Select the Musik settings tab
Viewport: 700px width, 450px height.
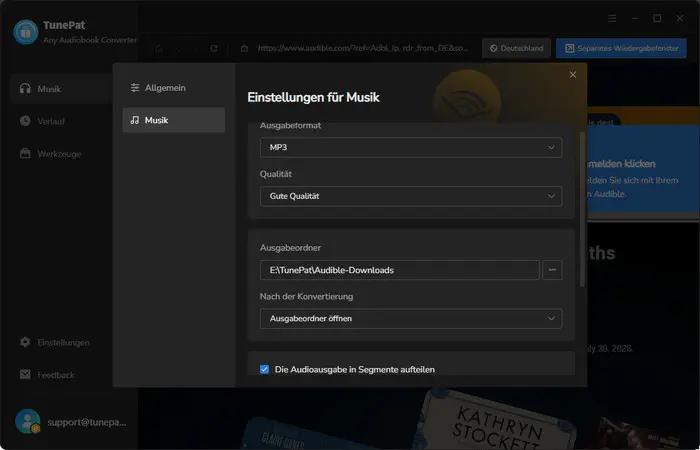click(174, 120)
